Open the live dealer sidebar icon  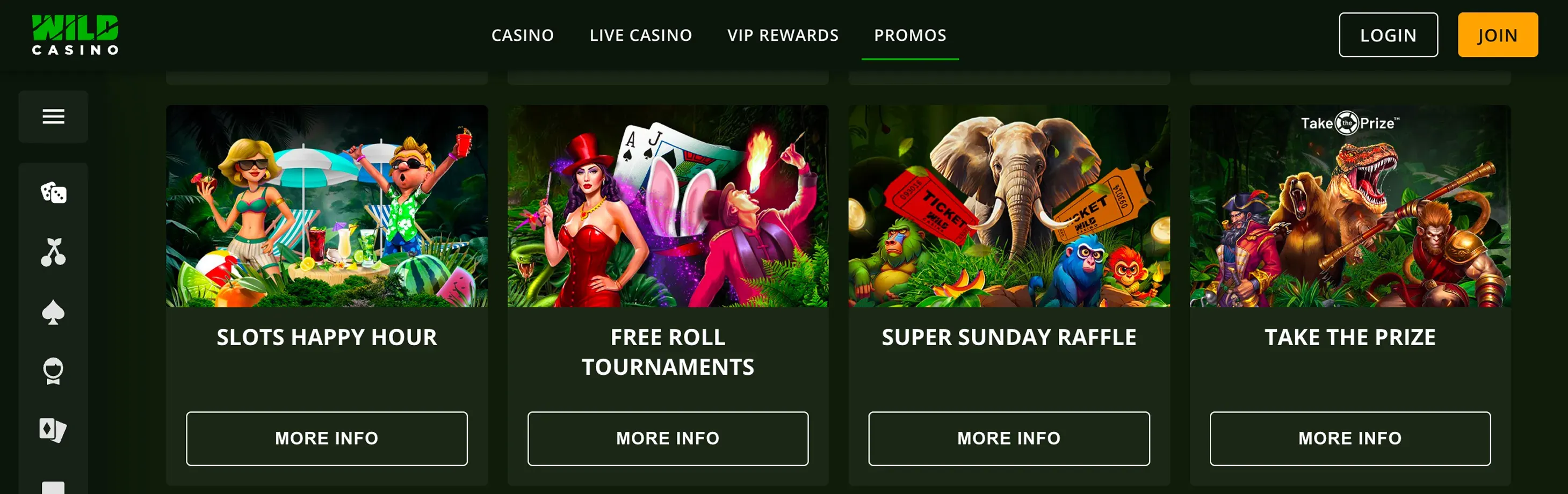tap(54, 371)
